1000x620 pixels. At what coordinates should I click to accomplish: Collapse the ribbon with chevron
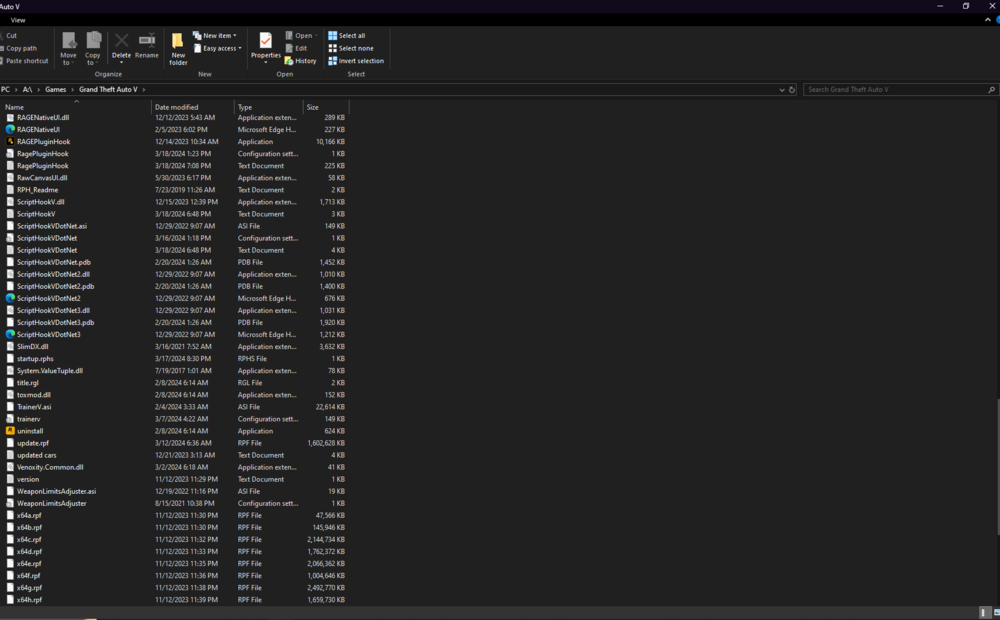tap(988, 20)
